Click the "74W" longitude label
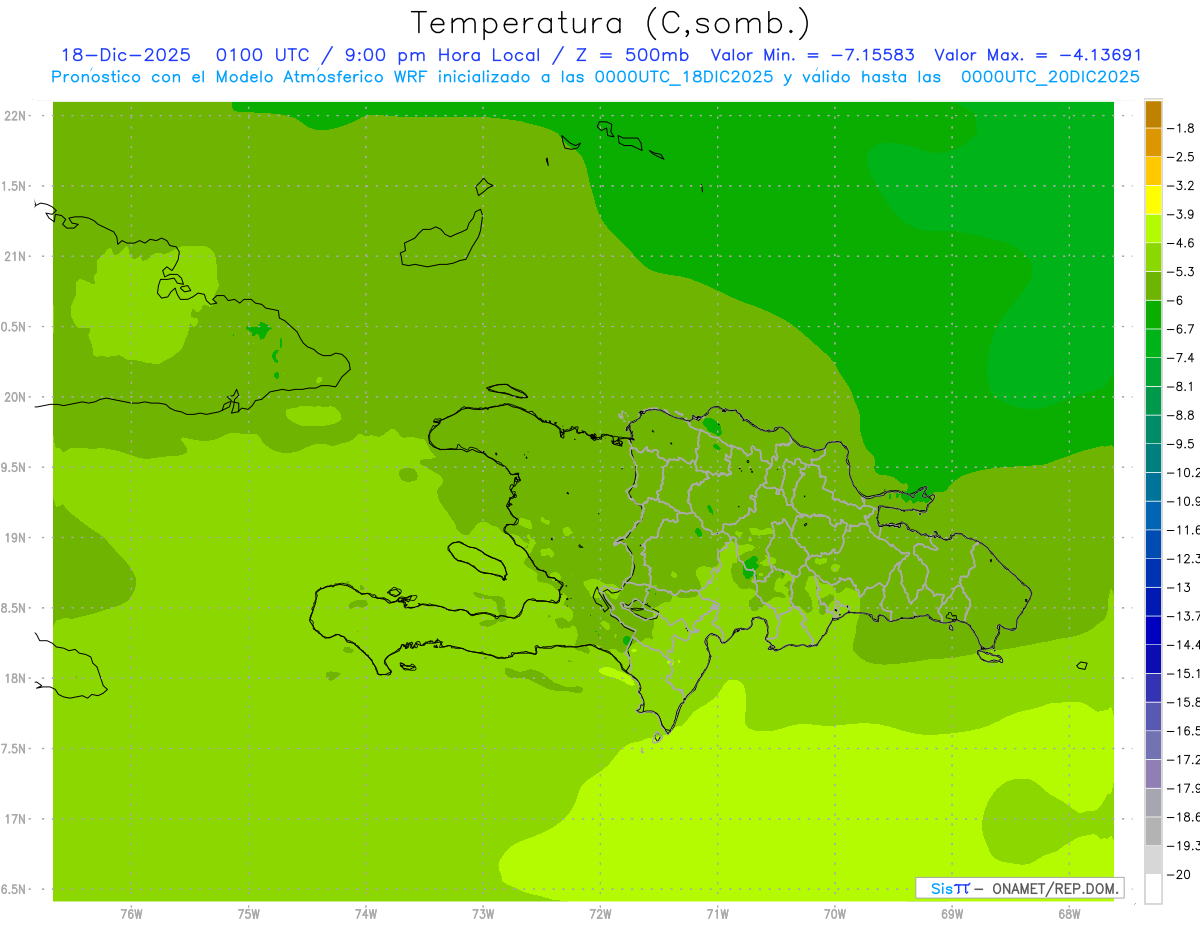Screen dimensions: 1200x927 coord(366,915)
